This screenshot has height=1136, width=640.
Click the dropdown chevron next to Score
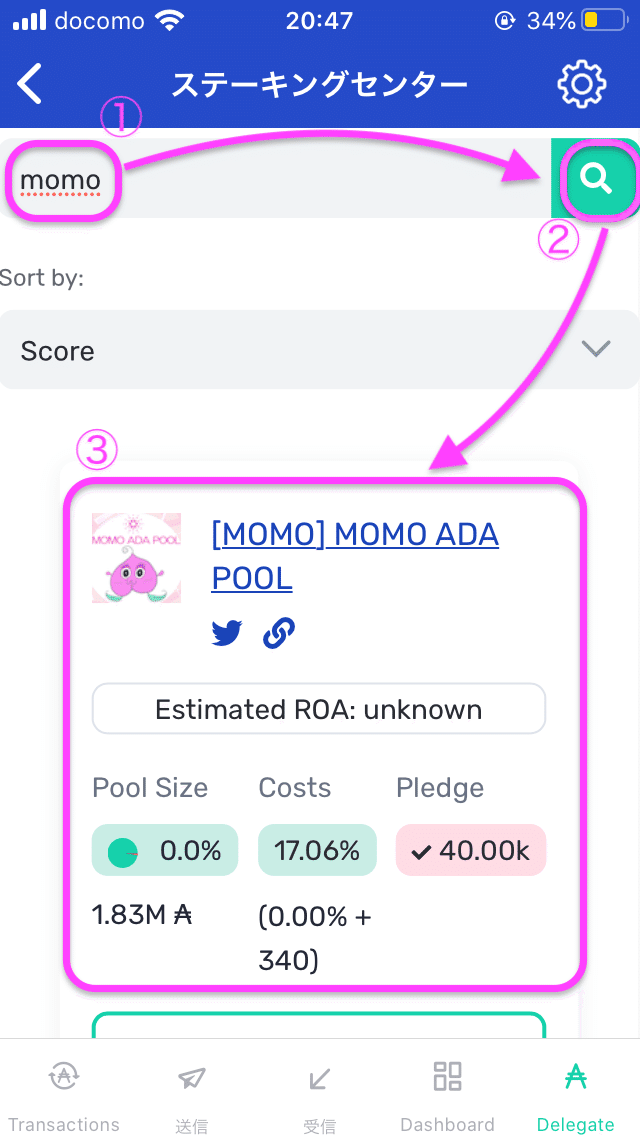[596, 349]
